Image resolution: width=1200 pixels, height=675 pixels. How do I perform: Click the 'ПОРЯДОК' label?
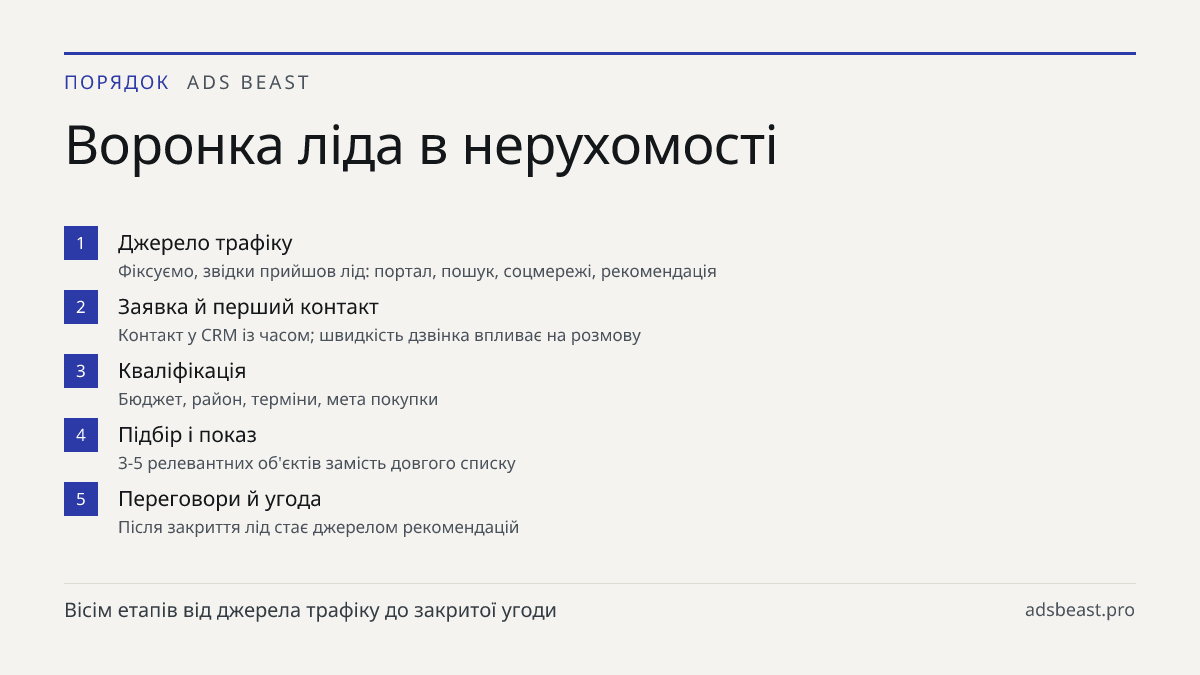117,83
